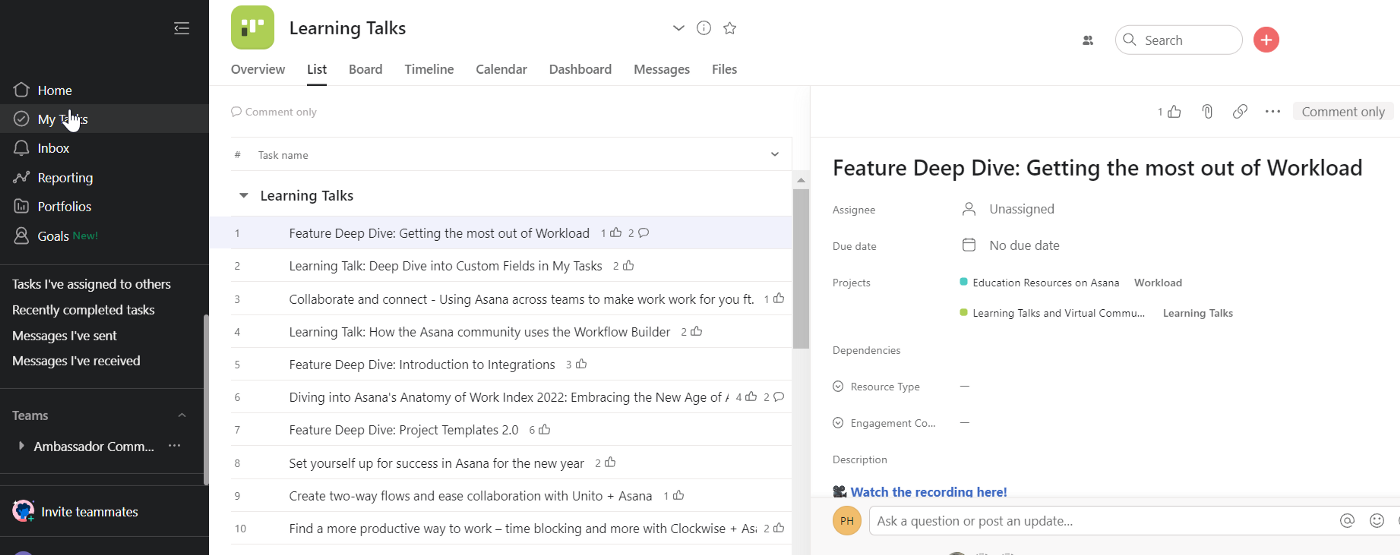This screenshot has width=1400, height=555.
Task: Open the project title dropdown arrow
Action: (678, 28)
